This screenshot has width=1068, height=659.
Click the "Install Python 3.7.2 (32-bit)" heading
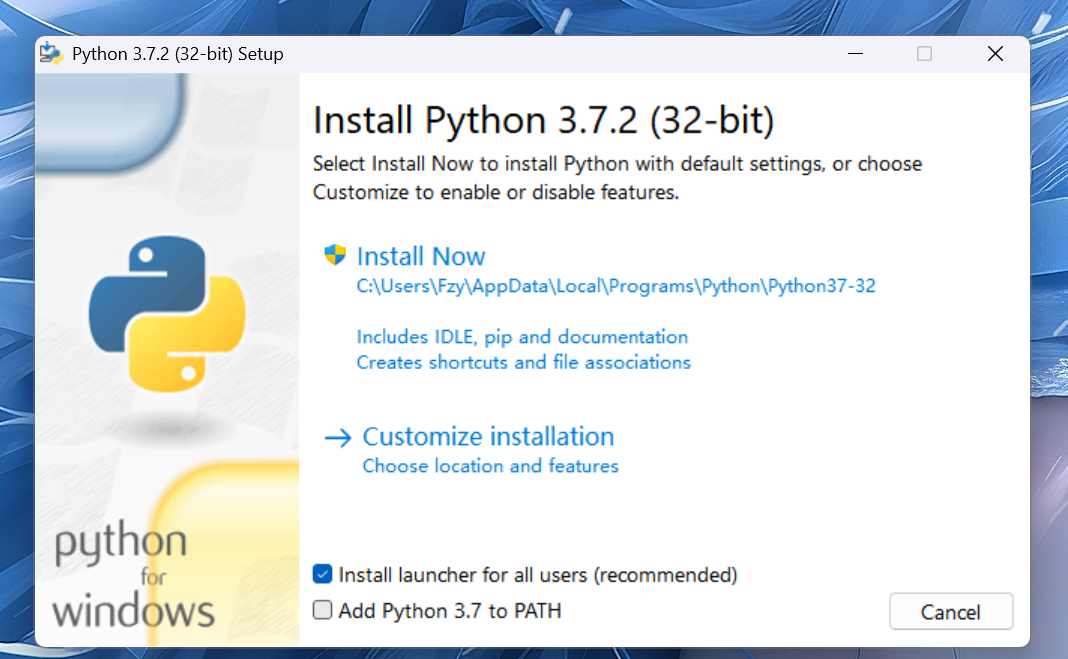coord(545,120)
